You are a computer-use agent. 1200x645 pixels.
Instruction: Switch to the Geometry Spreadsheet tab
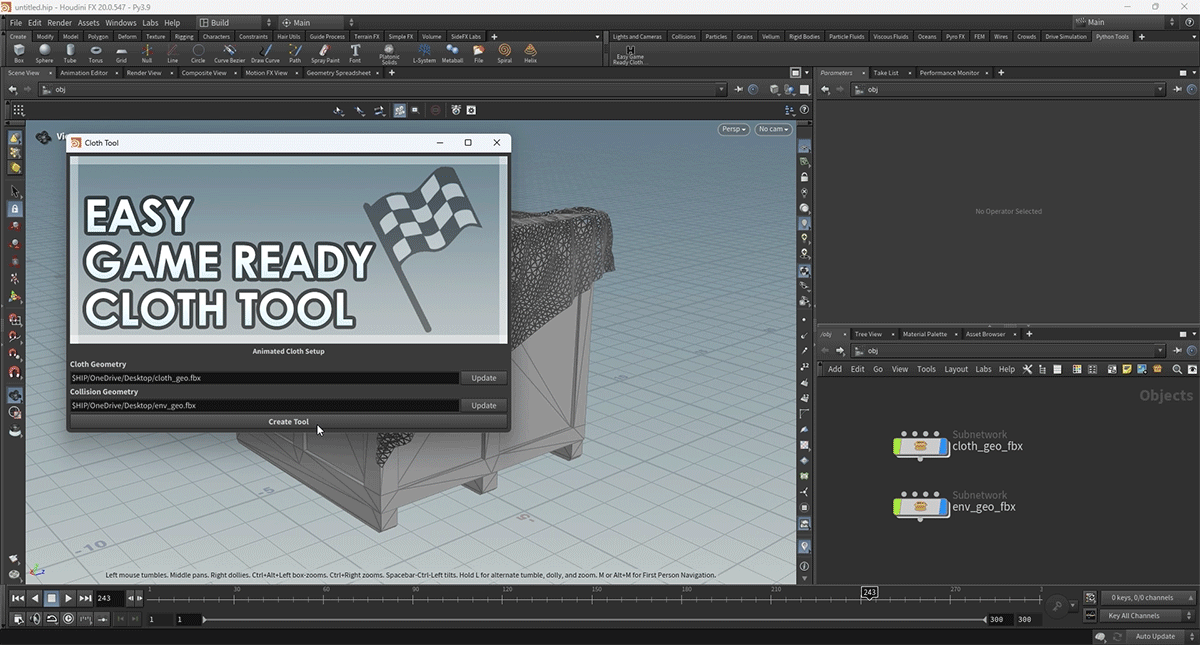pyautogui.click(x=338, y=73)
